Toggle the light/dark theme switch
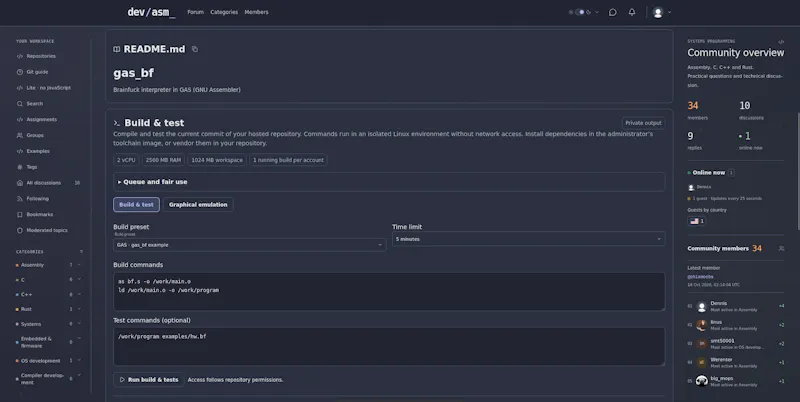 [x=580, y=12]
